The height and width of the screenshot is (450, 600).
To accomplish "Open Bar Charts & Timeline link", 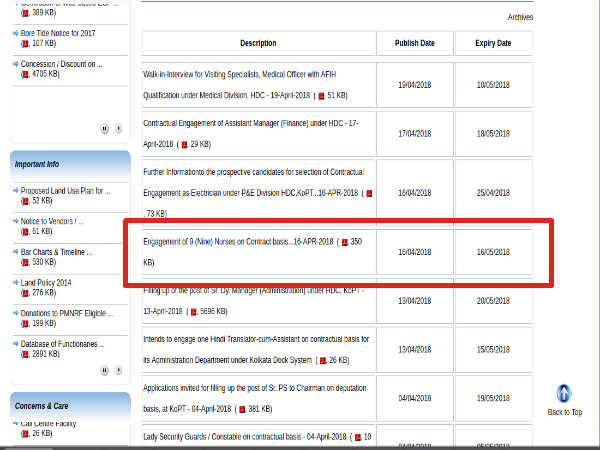I will coord(56,252).
